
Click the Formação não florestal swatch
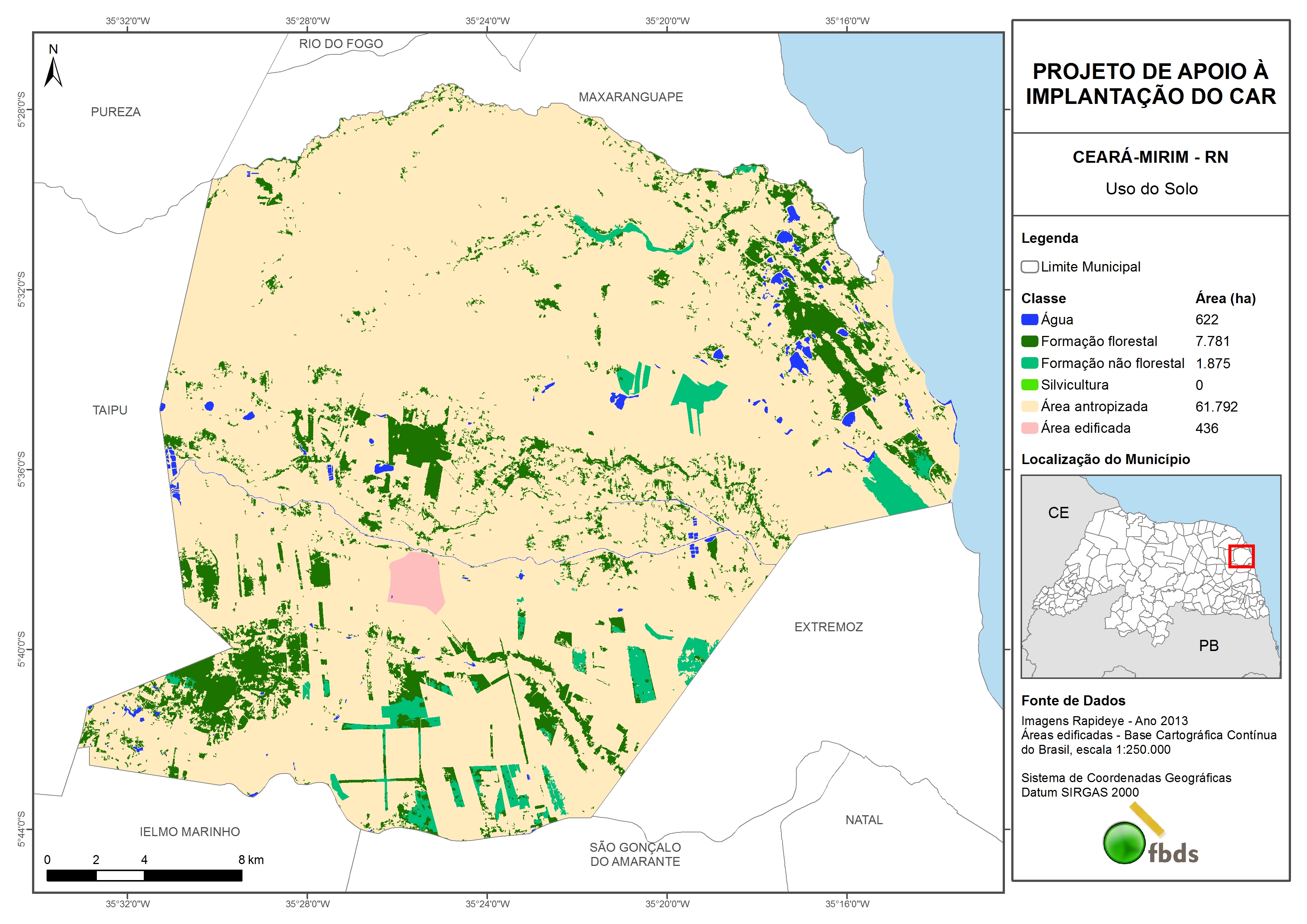(x=1029, y=363)
